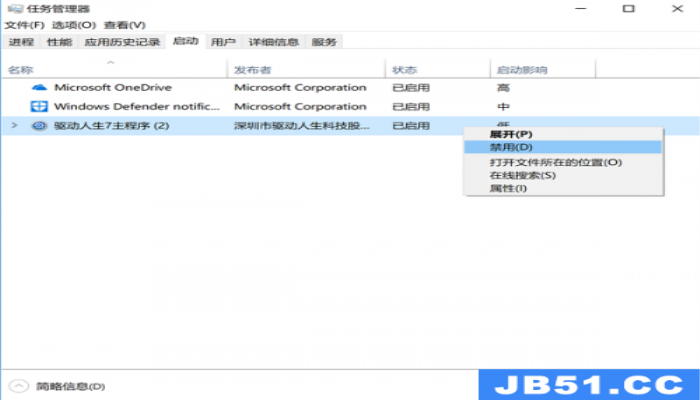
Task: Choose 打开文件所在的位置(O) in context menu
Action: pos(563,162)
